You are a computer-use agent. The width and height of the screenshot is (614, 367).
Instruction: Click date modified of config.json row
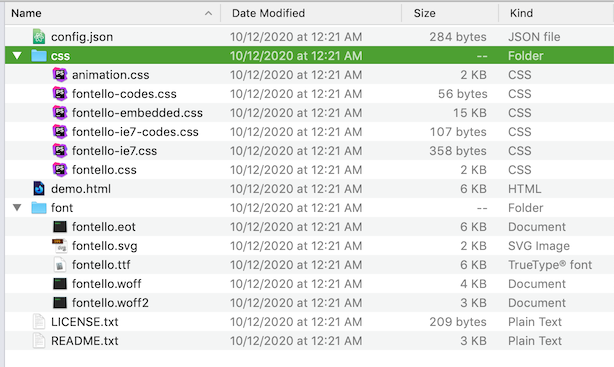[x=296, y=36]
